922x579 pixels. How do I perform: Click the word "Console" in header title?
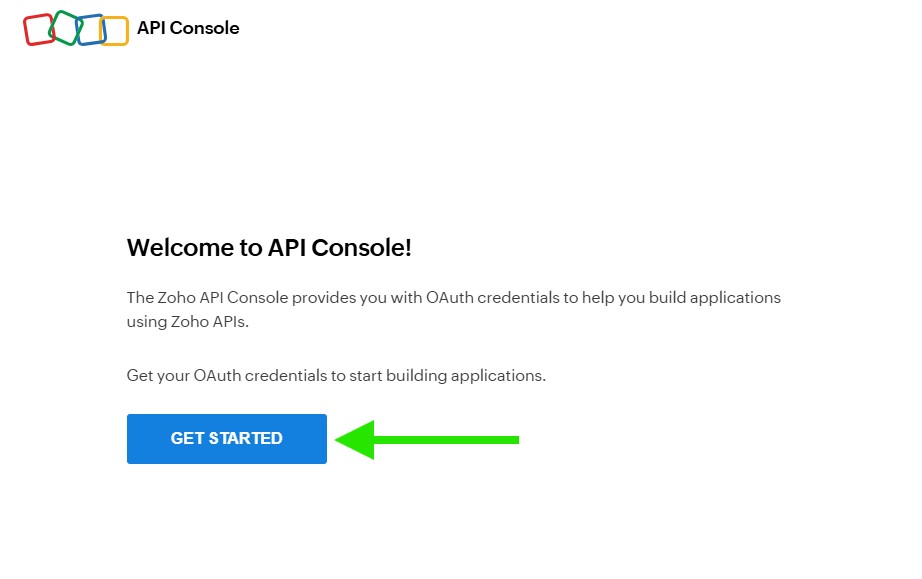(204, 28)
